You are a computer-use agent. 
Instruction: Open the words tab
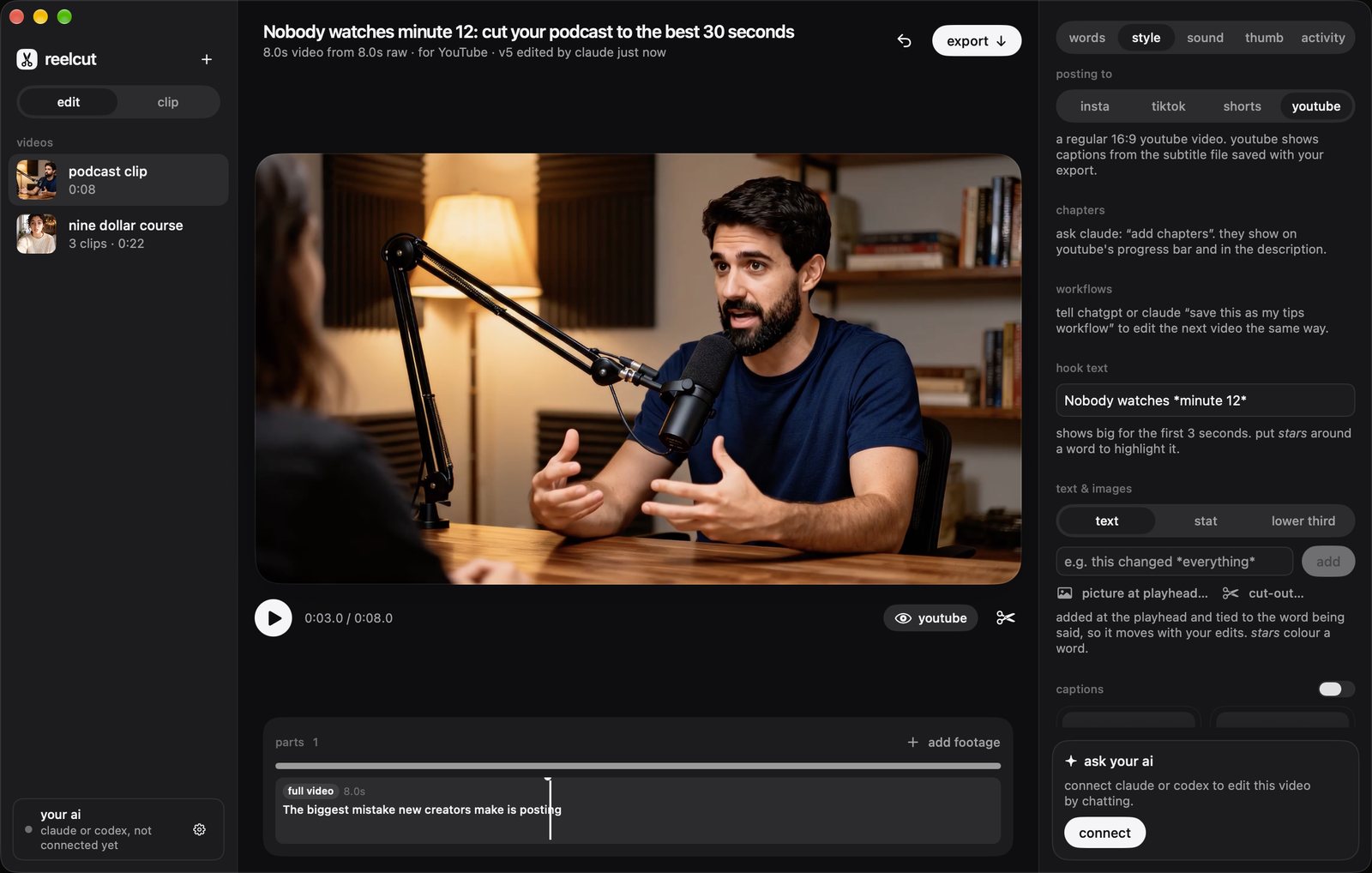pyautogui.click(x=1086, y=38)
